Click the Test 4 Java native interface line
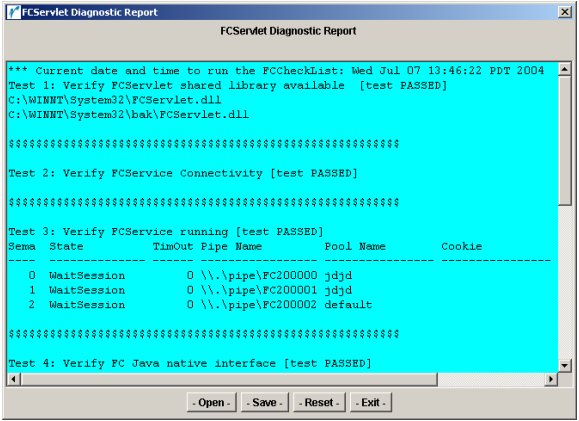579x421 pixels. [x=189, y=363]
